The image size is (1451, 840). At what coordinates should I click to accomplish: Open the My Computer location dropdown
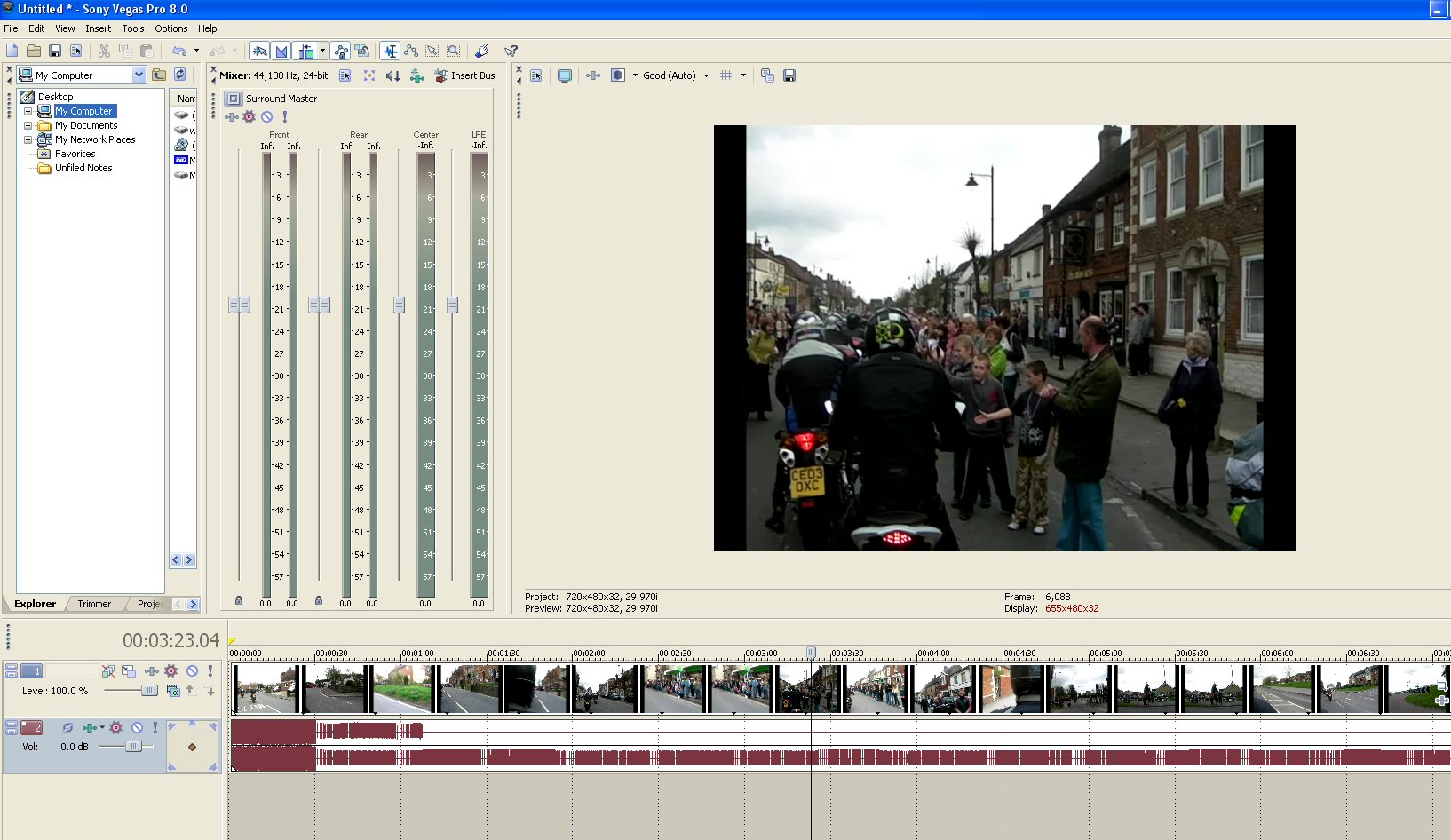click(x=139, y=75)
